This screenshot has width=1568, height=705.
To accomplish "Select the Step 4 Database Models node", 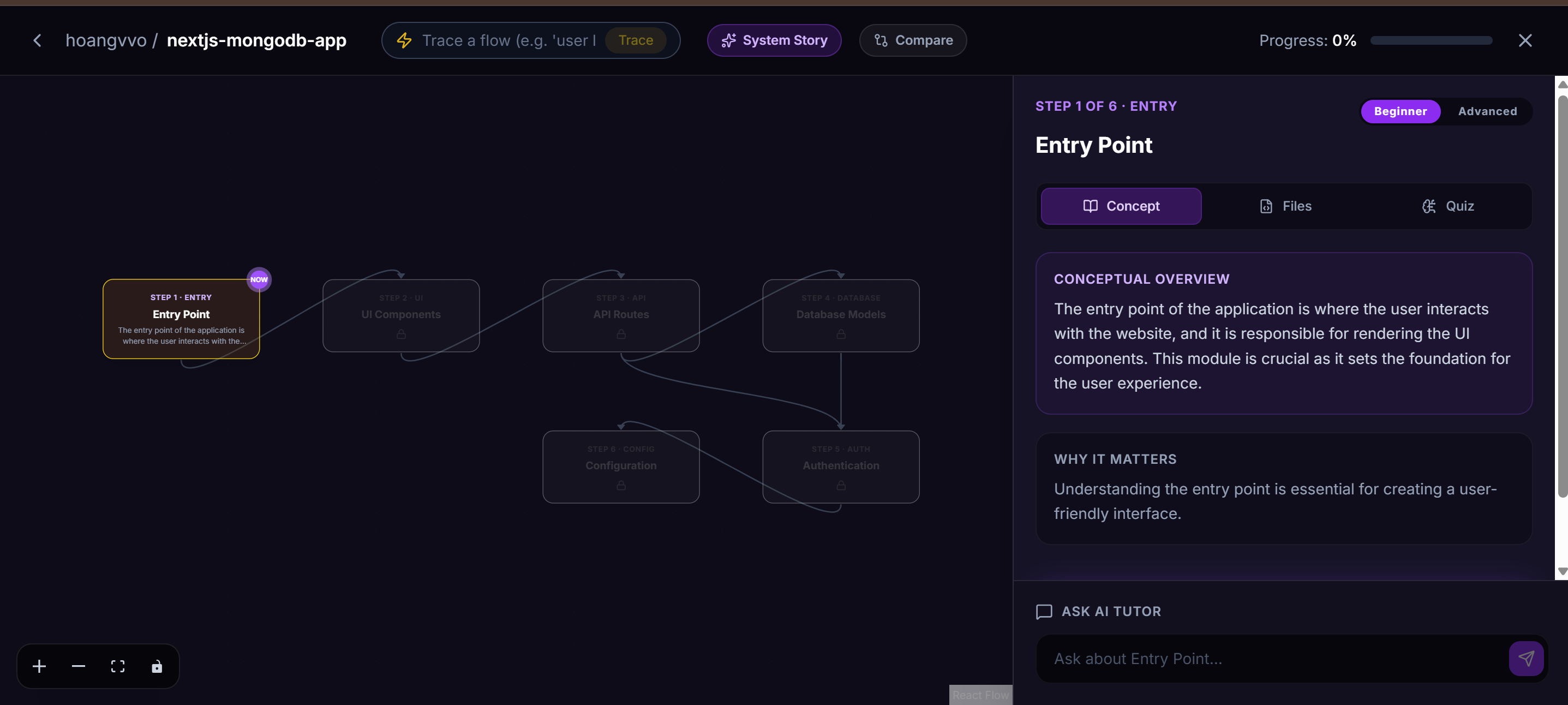I will [841, 315].
